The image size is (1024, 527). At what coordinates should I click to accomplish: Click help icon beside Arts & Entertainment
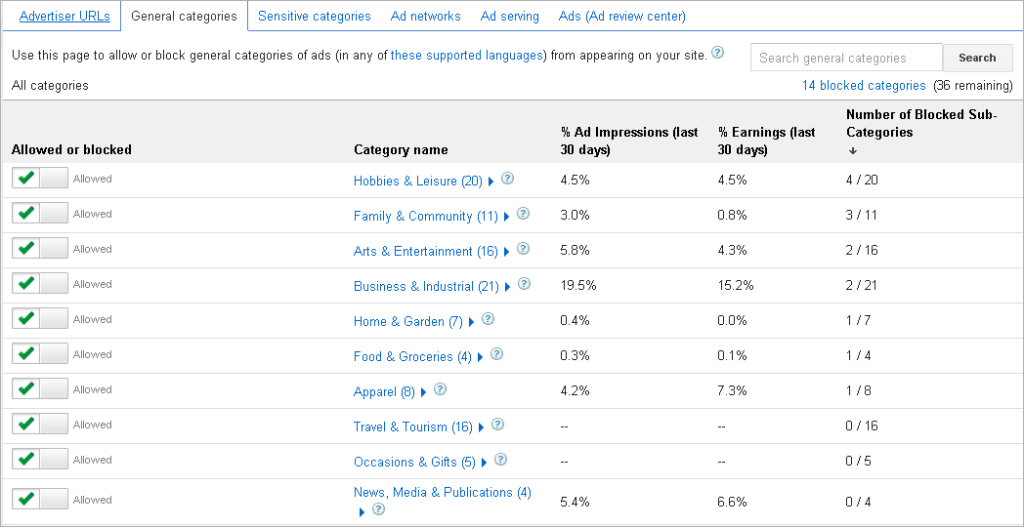tap(522, 249)
